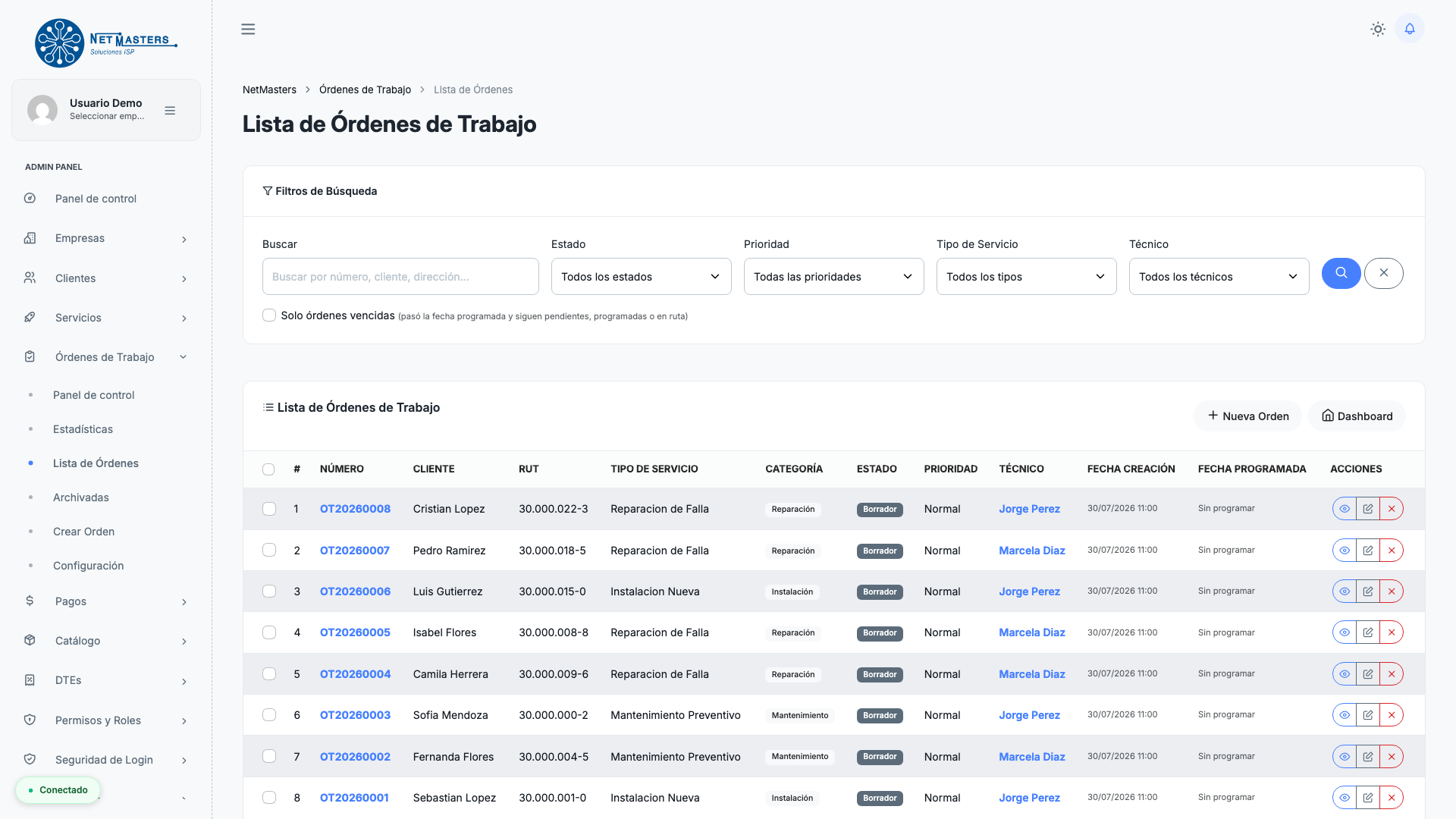View order OT20260003 with eye icon
Screen dimensions: 1456x819
(x=1345, y=715)
